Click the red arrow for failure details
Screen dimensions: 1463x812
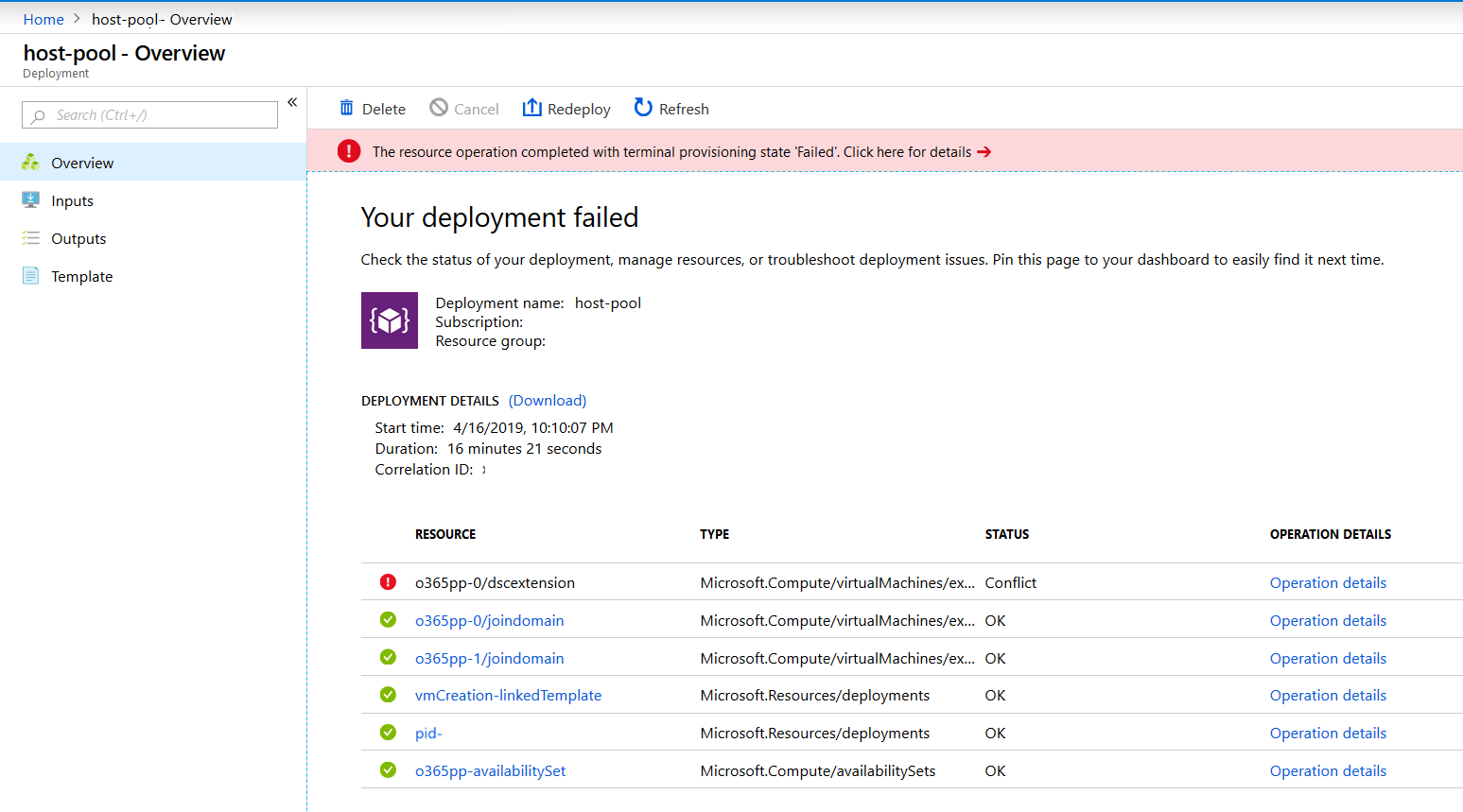(984, 152)
